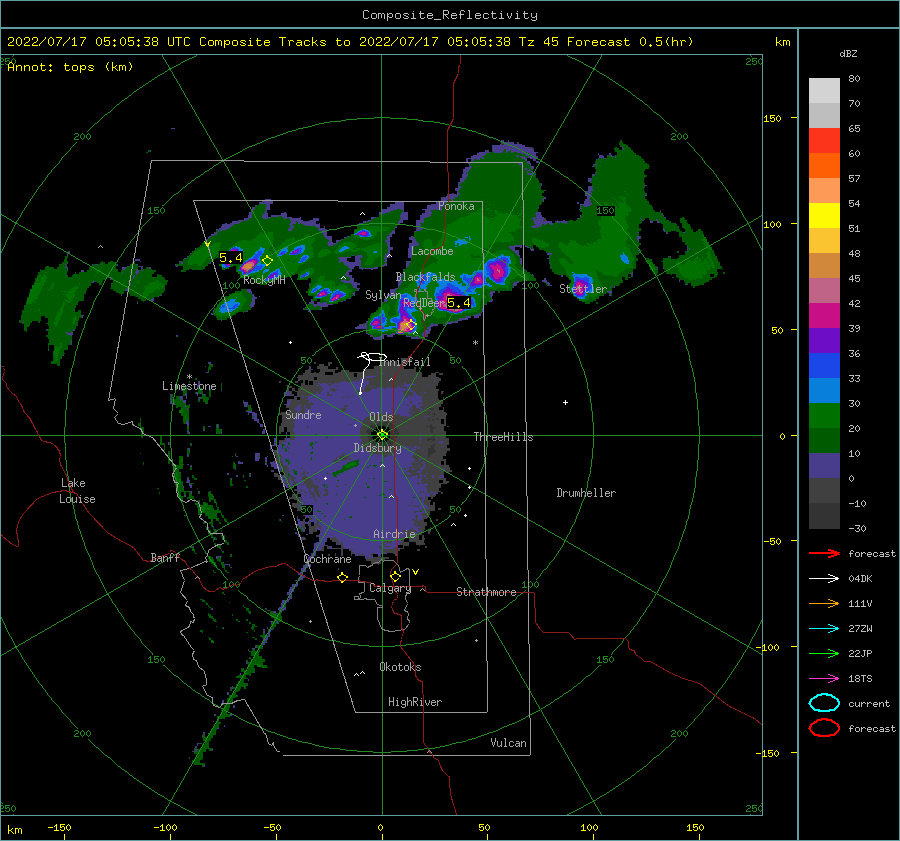Click the Okotoks label
The image size is (900, 841).
click(x=400, y=667)
